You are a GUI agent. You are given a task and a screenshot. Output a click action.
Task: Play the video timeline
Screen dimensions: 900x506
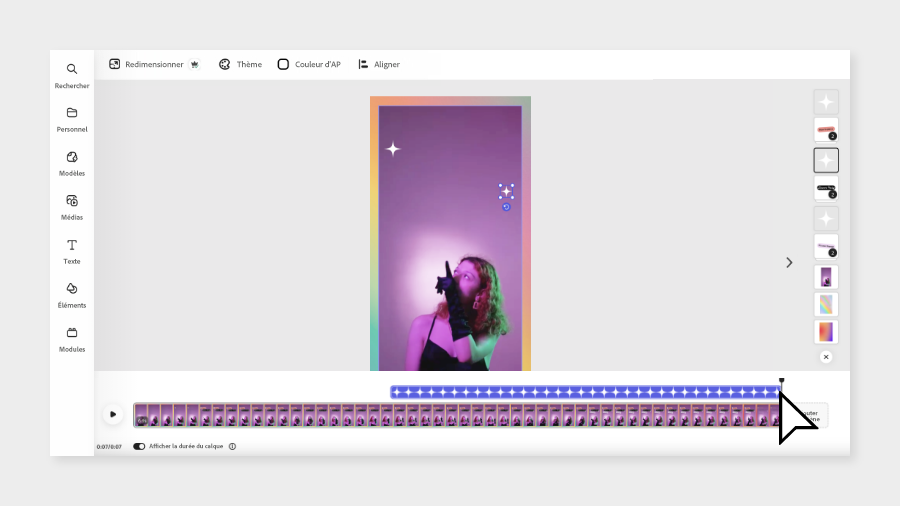pos(113,414)
